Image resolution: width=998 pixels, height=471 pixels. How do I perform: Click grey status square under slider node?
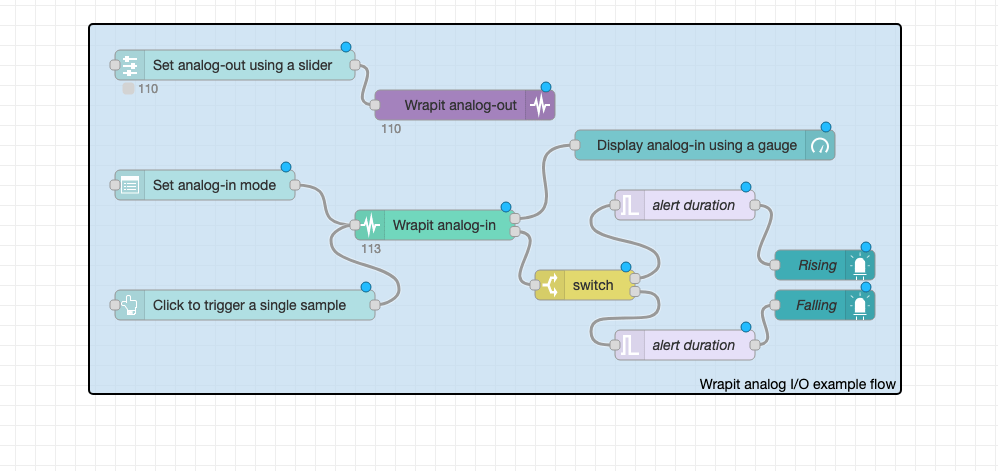click(x=129, y=89)
